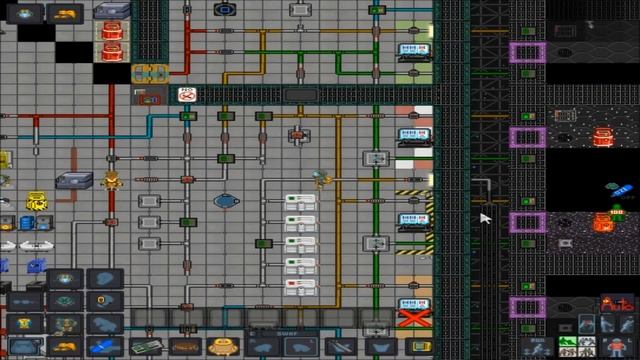This screenshot has height=360, width=640.
Task: Click the green tank labeled 100
Action: pos(617,214)
